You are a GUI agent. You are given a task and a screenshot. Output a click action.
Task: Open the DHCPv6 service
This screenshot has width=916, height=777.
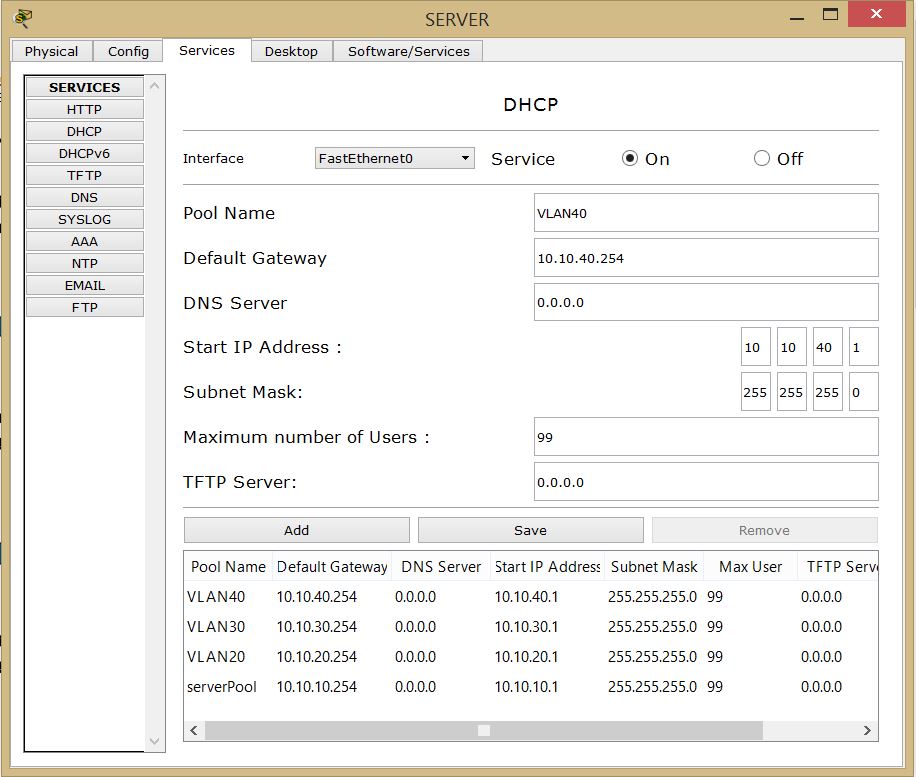(x=85, y=153)
